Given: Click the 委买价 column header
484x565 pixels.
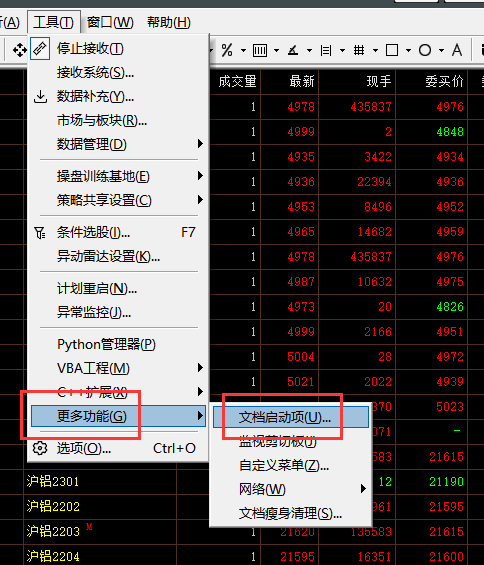Looking at the screenshot, I should (x=444, y=81).
